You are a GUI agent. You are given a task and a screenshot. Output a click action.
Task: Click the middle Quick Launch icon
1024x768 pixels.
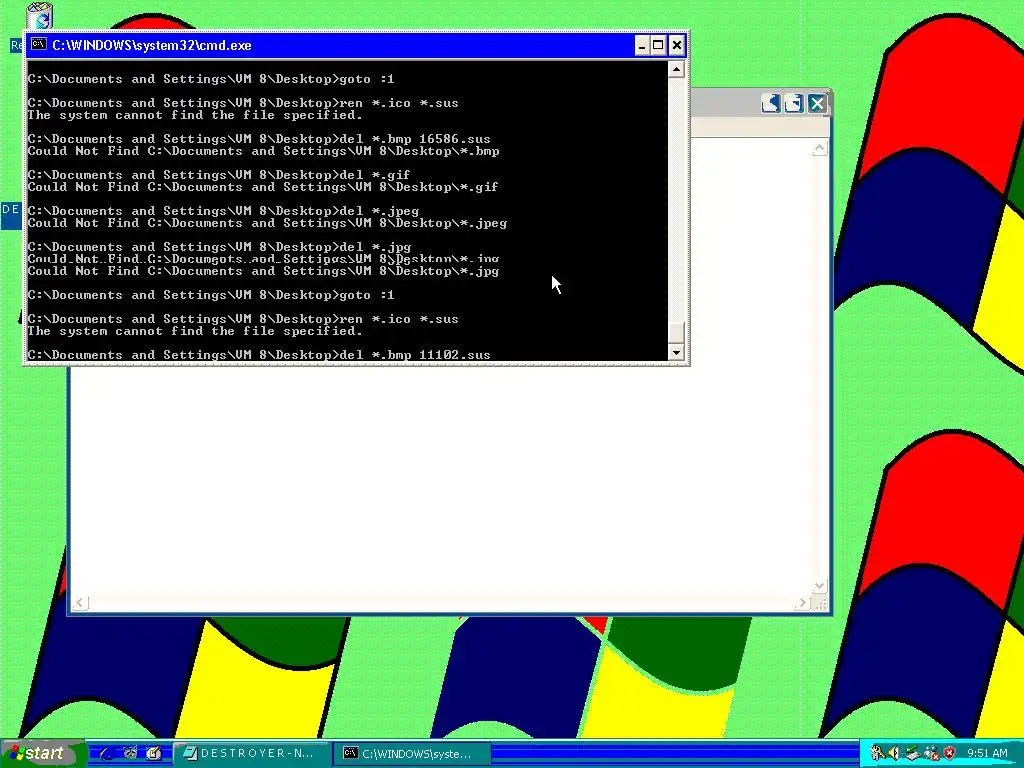(131, 753)
